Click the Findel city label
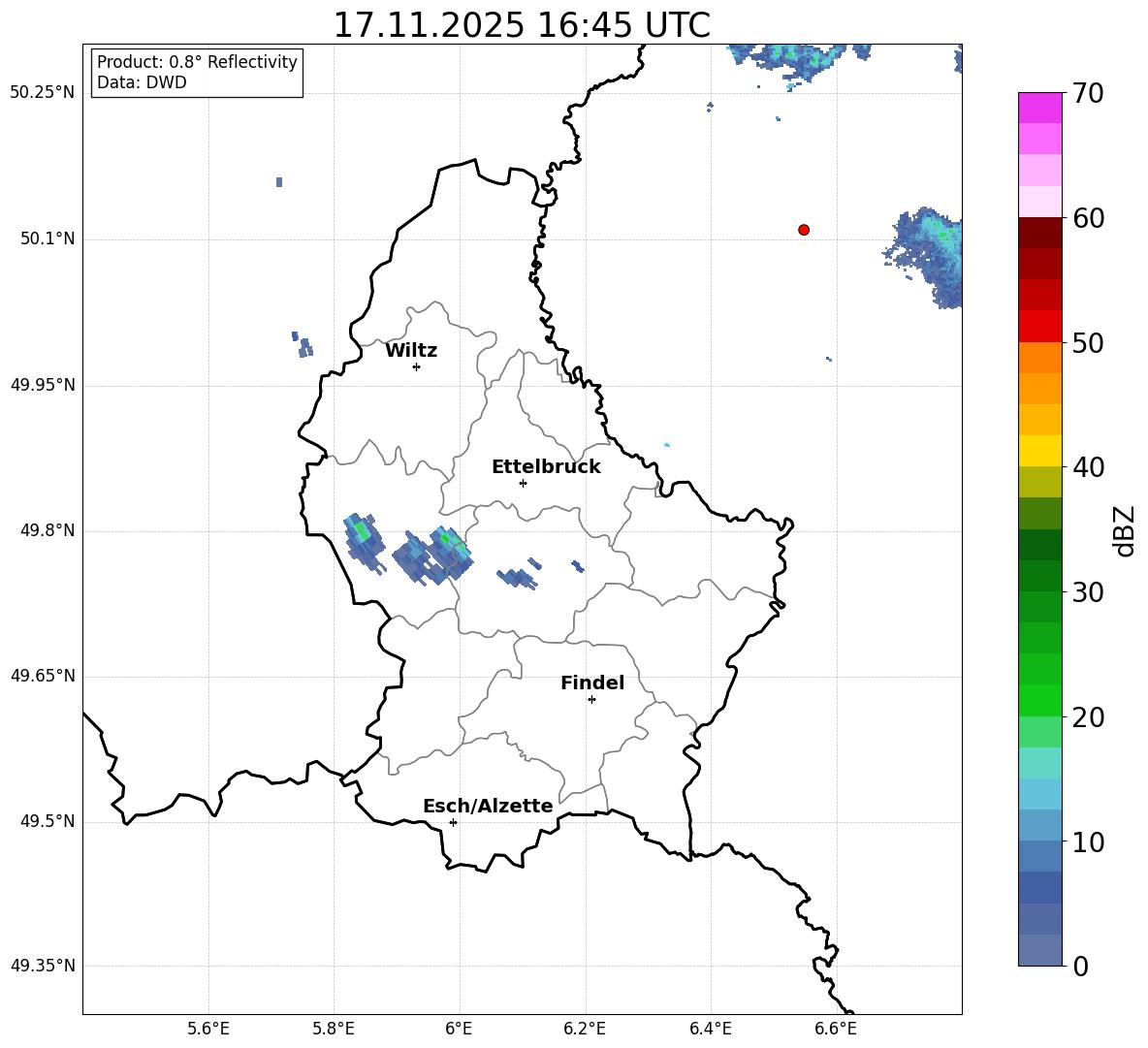This screenshot has width=1148, height=1048. (592, 683)
